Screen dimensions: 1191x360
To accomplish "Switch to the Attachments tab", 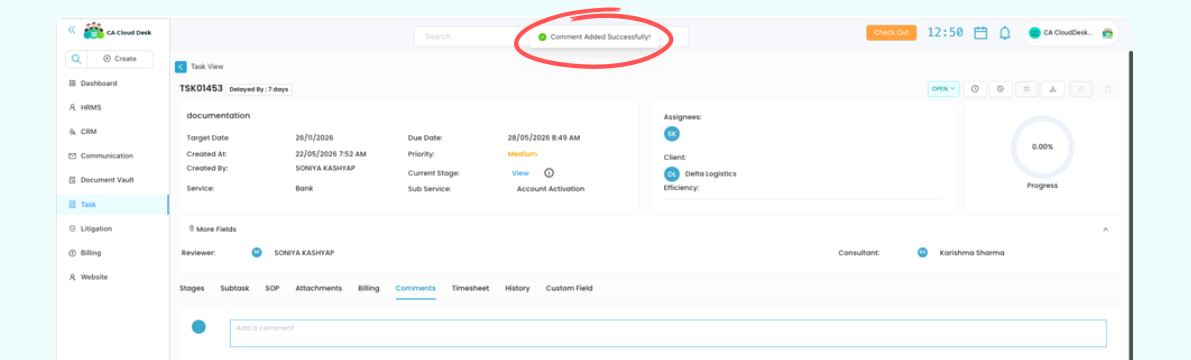I will click(x=318, y=289).
